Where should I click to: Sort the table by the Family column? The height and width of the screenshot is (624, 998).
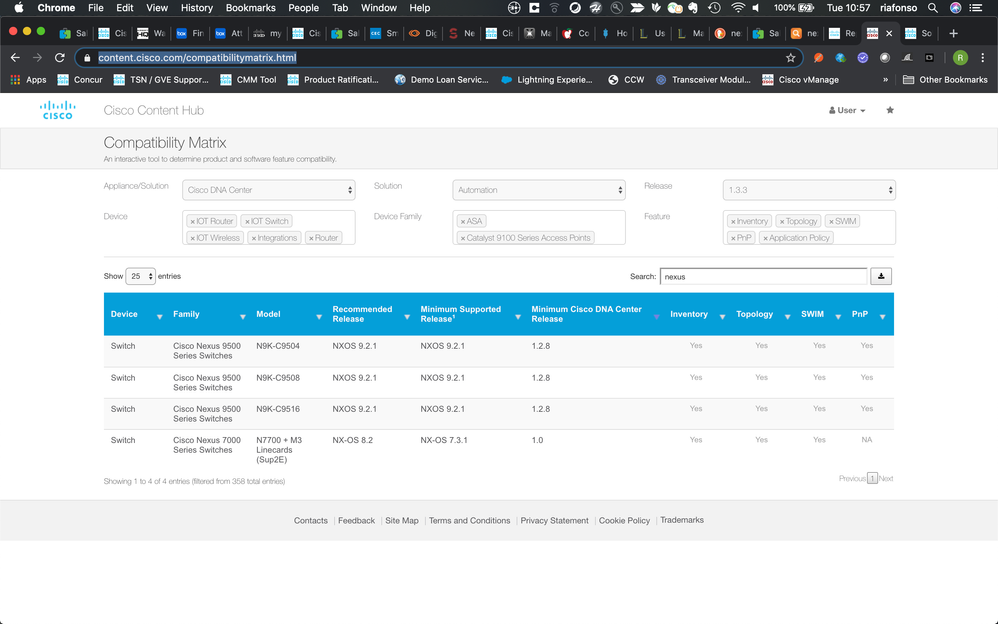click(207, 315)
